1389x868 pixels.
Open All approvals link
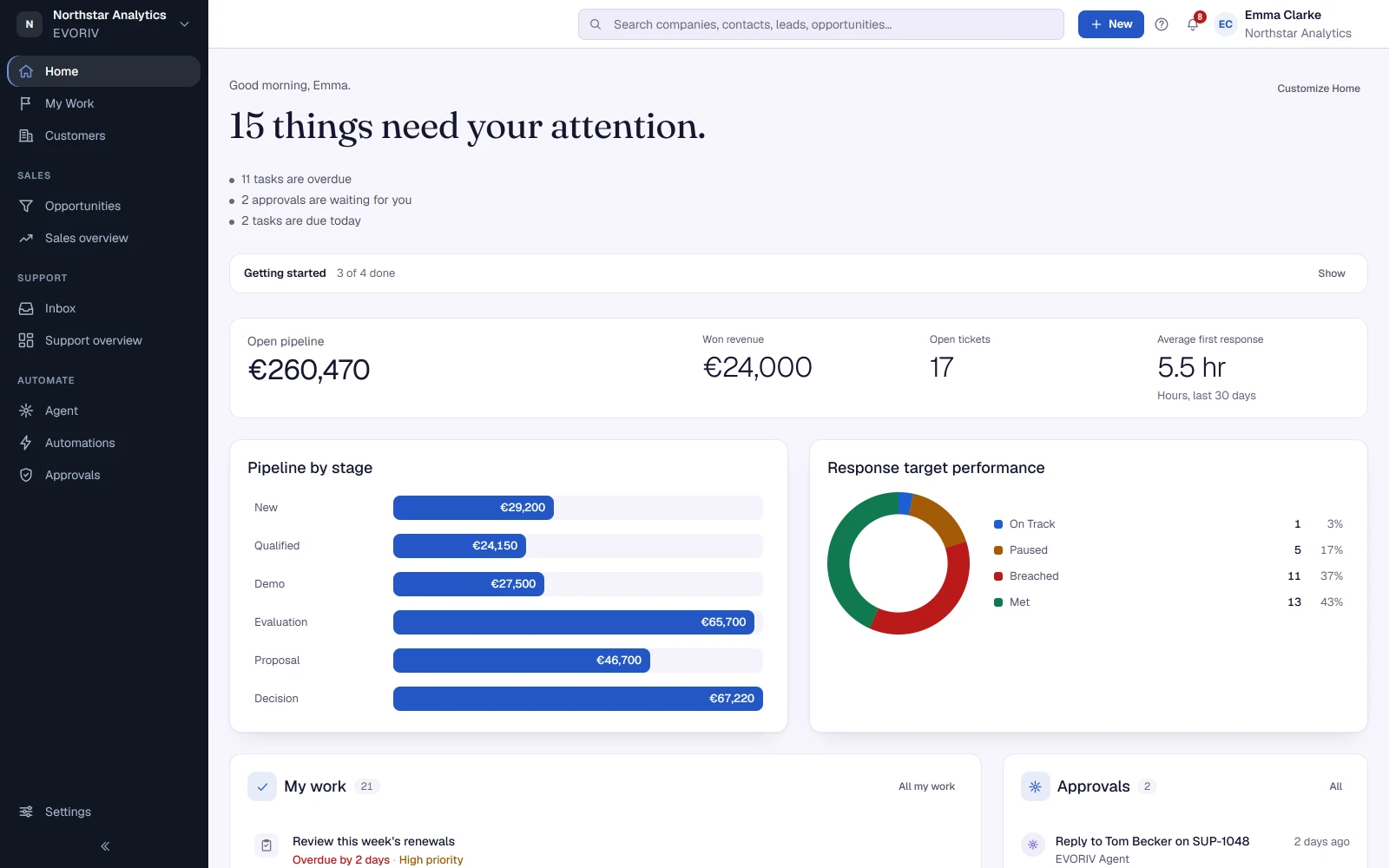coord(1335,786)
